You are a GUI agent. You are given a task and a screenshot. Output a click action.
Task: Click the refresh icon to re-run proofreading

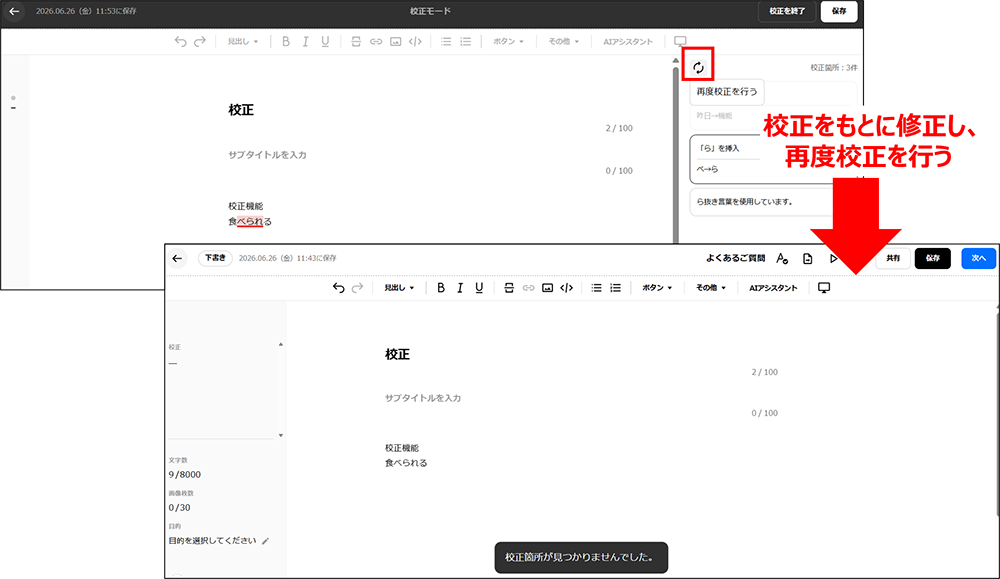698,67
